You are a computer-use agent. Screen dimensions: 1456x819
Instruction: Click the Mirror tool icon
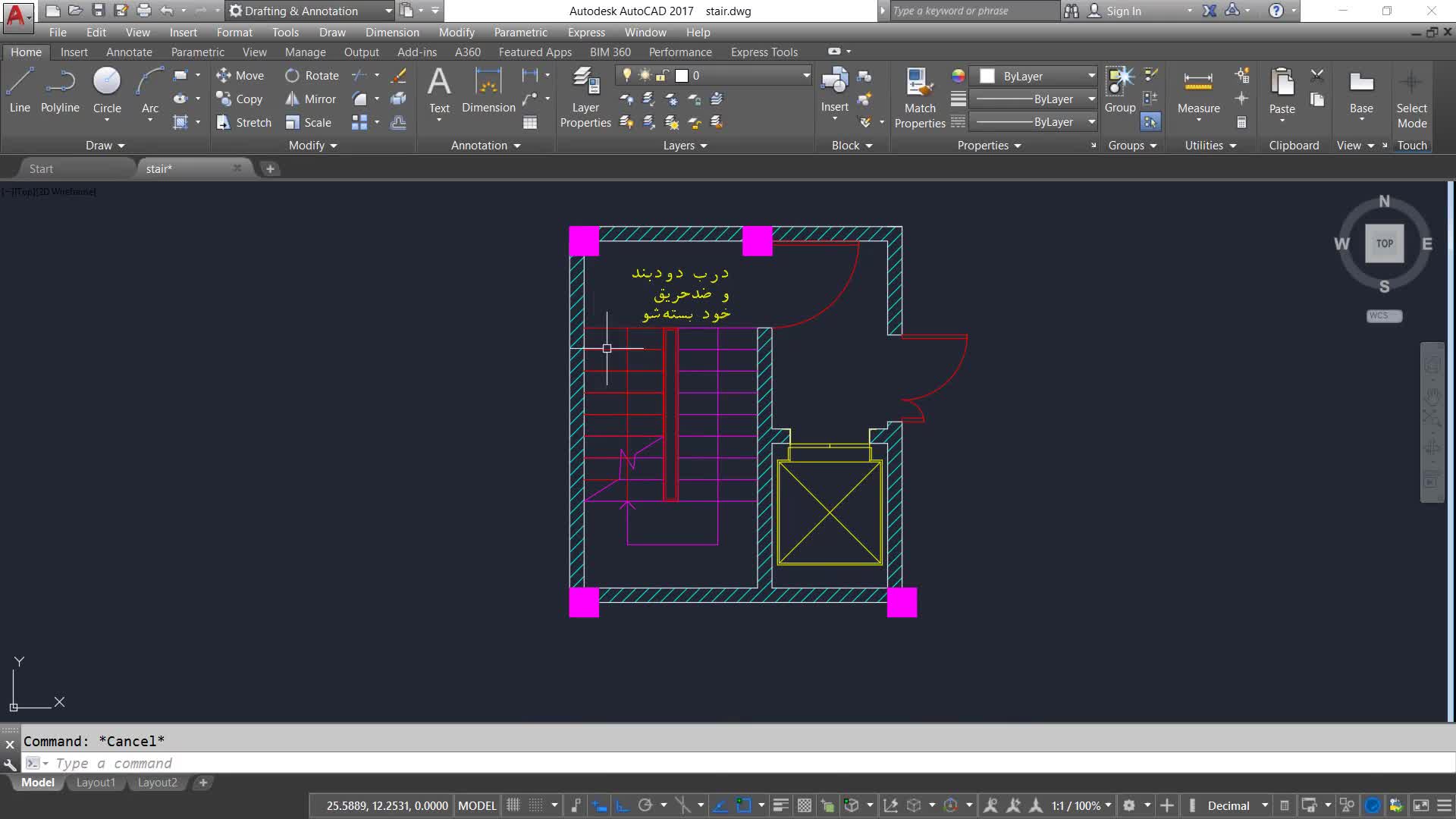(x=293, y=99)
